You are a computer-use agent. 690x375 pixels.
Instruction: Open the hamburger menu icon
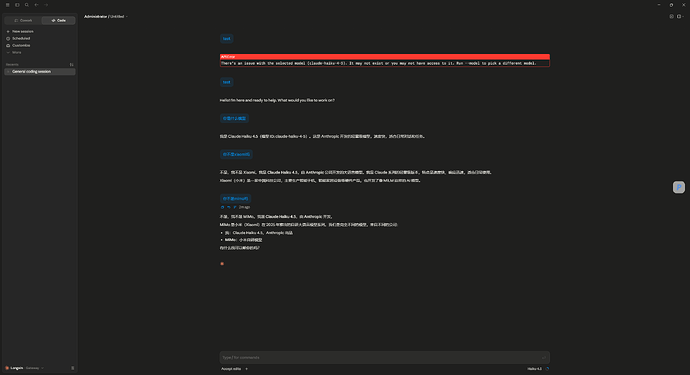[7, 5]
